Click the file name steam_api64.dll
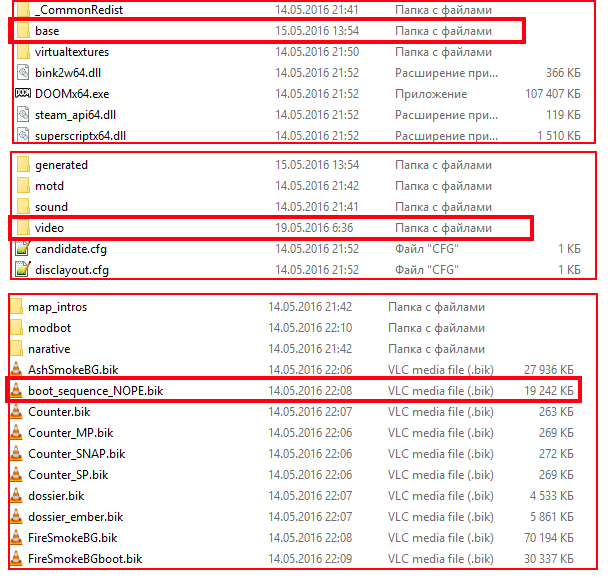The height and width of the screenshot is (581, 613). [75, 115]
